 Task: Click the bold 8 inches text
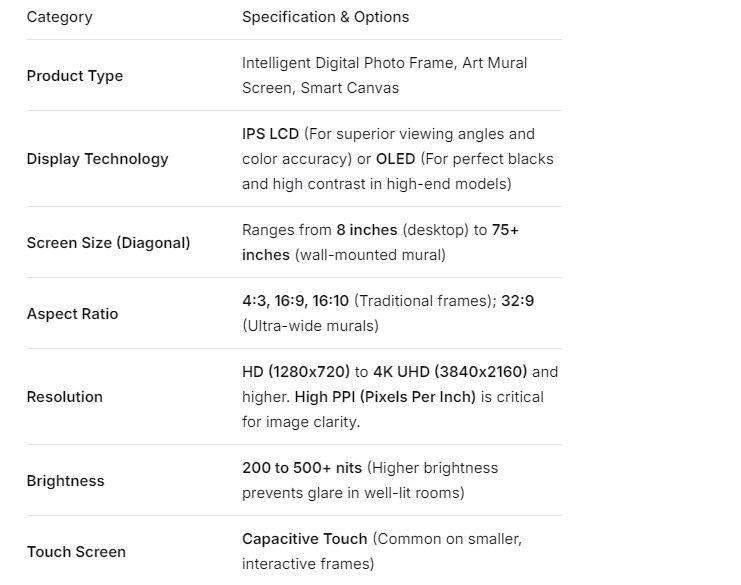(367, 230)
